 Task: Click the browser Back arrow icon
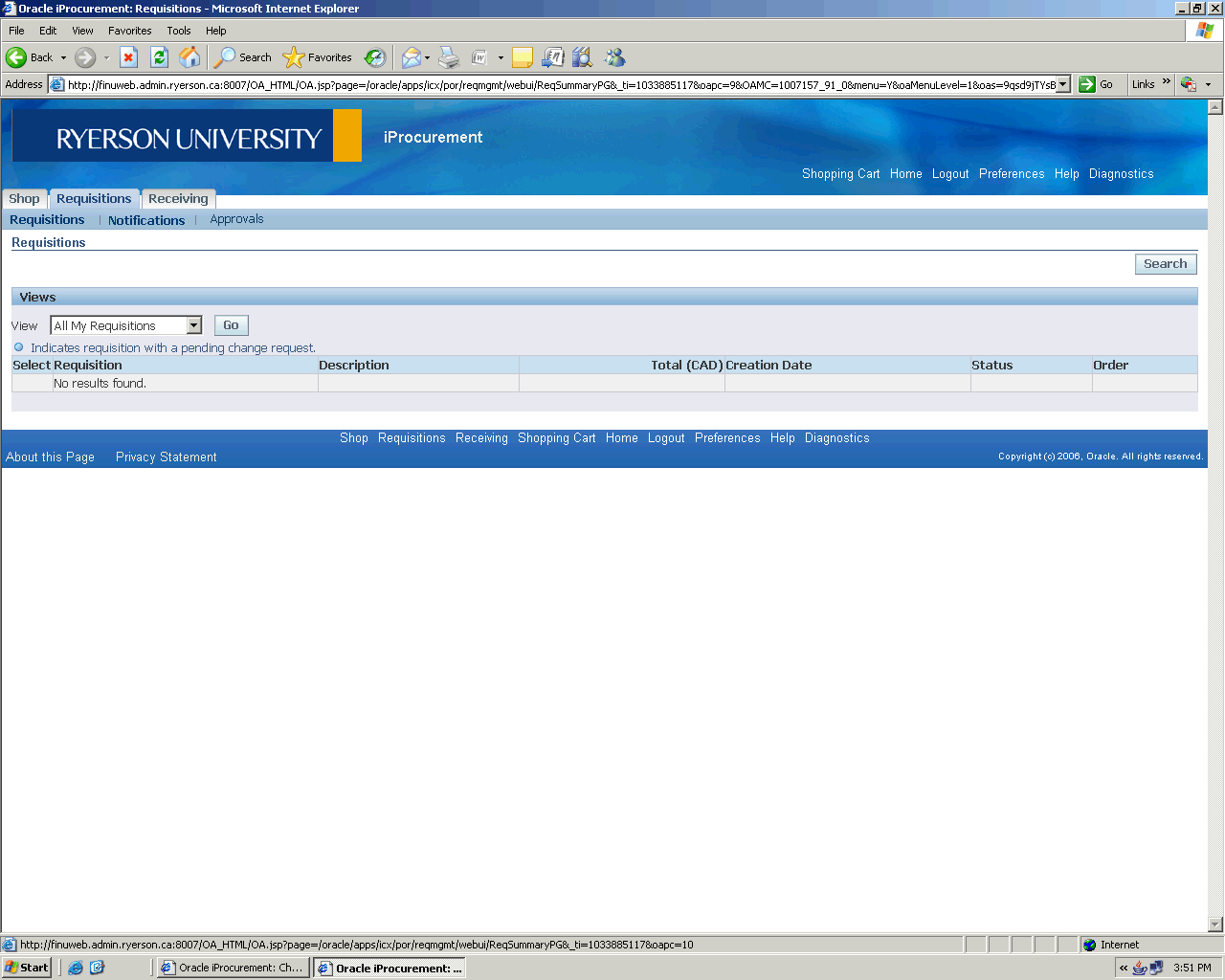pos(16,57)
